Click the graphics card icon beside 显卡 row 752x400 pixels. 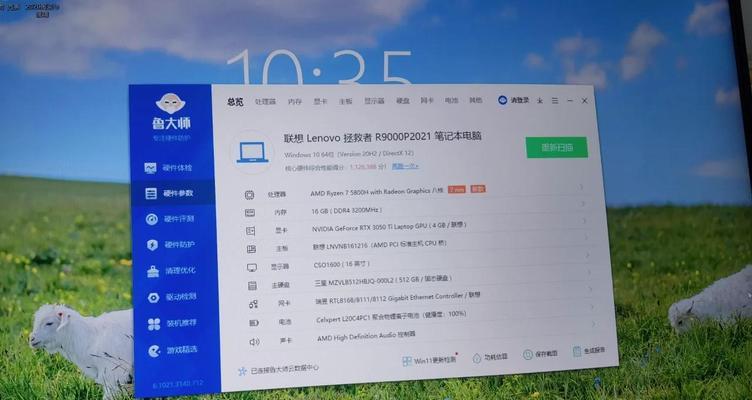pos(250,231)
